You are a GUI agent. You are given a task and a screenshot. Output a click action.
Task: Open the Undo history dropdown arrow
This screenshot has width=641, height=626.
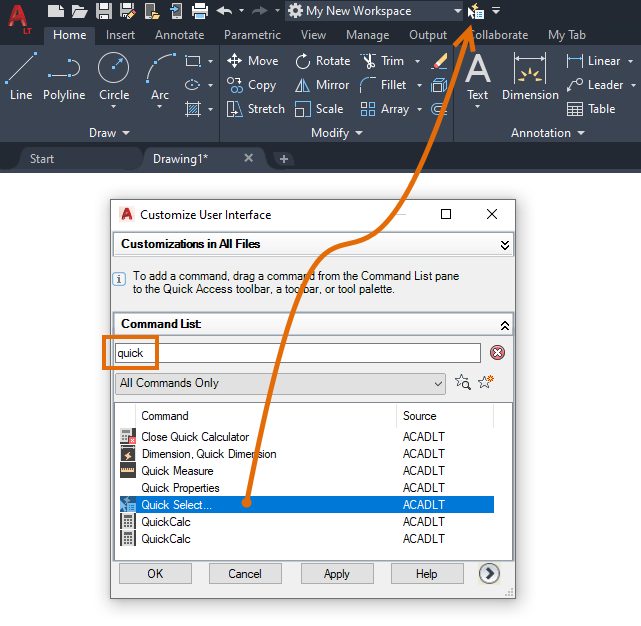pos(242,11)
